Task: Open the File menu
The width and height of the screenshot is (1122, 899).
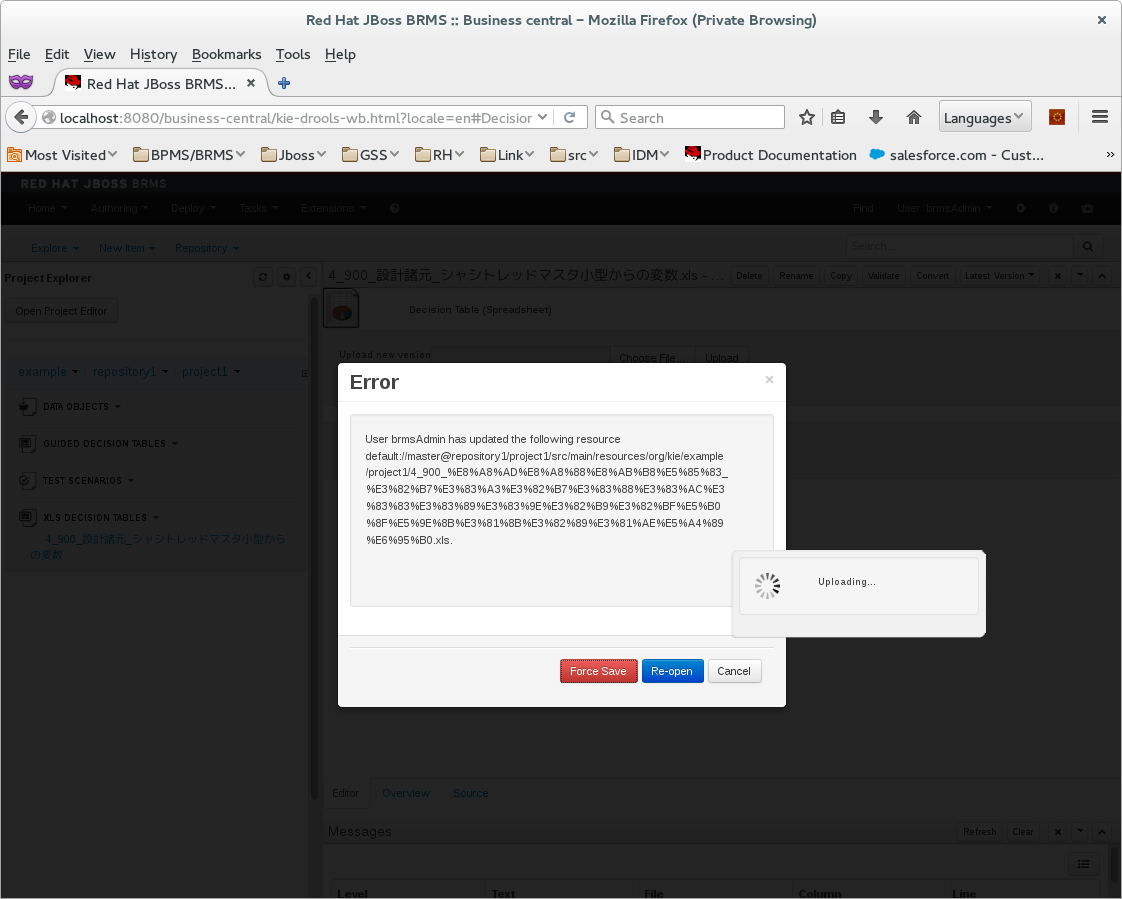Action: [x=19, y=54]
